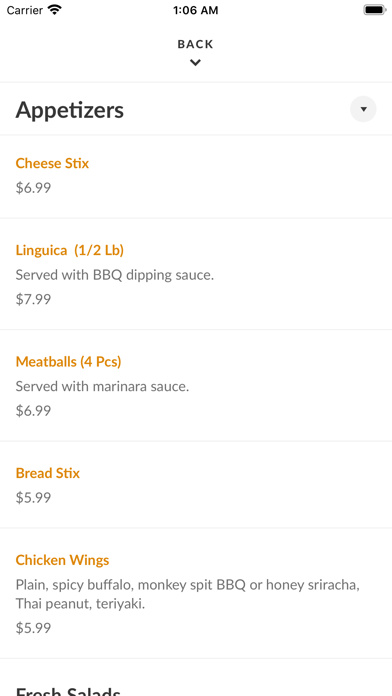This screenshot has height=696, width=392.
Task: Tap 'Served with marinara sauce' description
Action: [103, 386]
